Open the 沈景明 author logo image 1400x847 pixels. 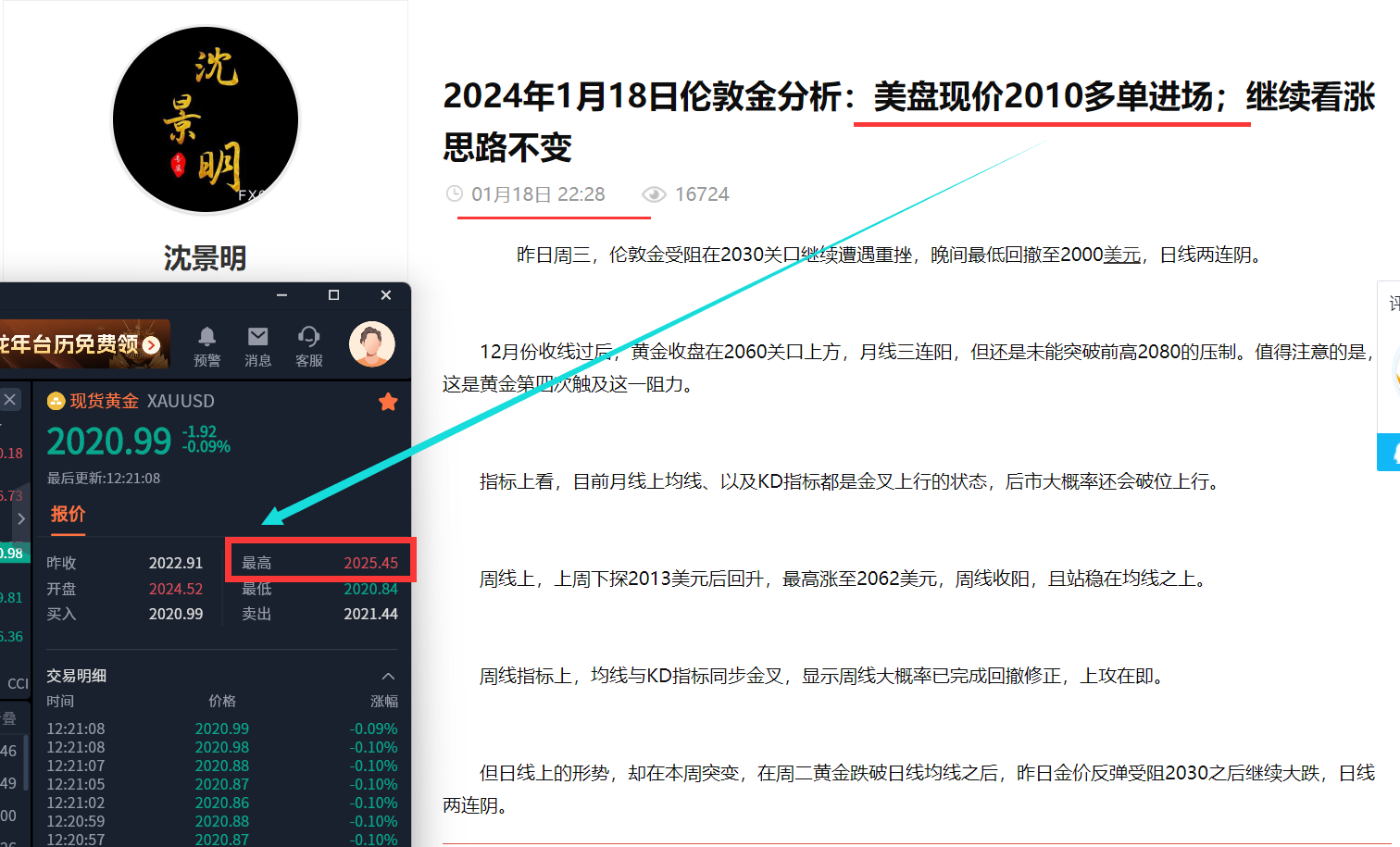click(206, 120)
